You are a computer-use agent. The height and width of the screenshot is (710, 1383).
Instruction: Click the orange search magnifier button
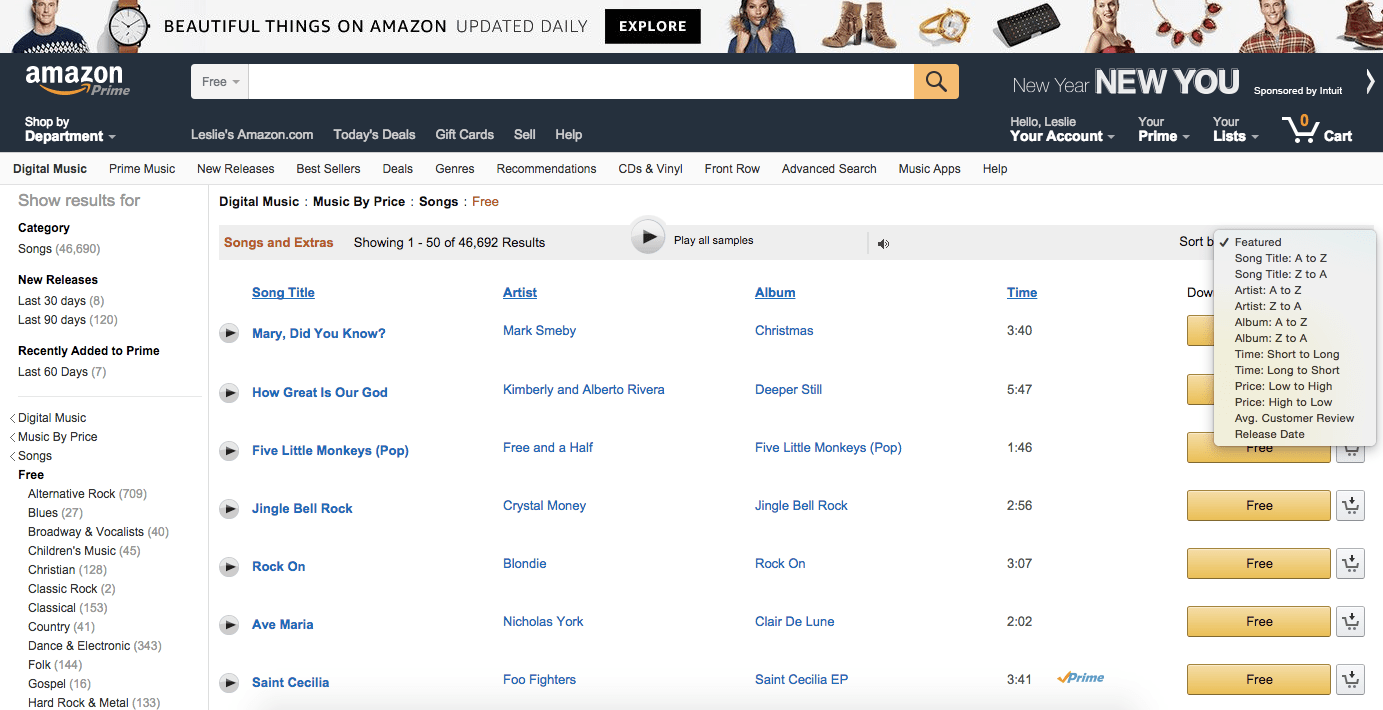[x=936, y=82]
